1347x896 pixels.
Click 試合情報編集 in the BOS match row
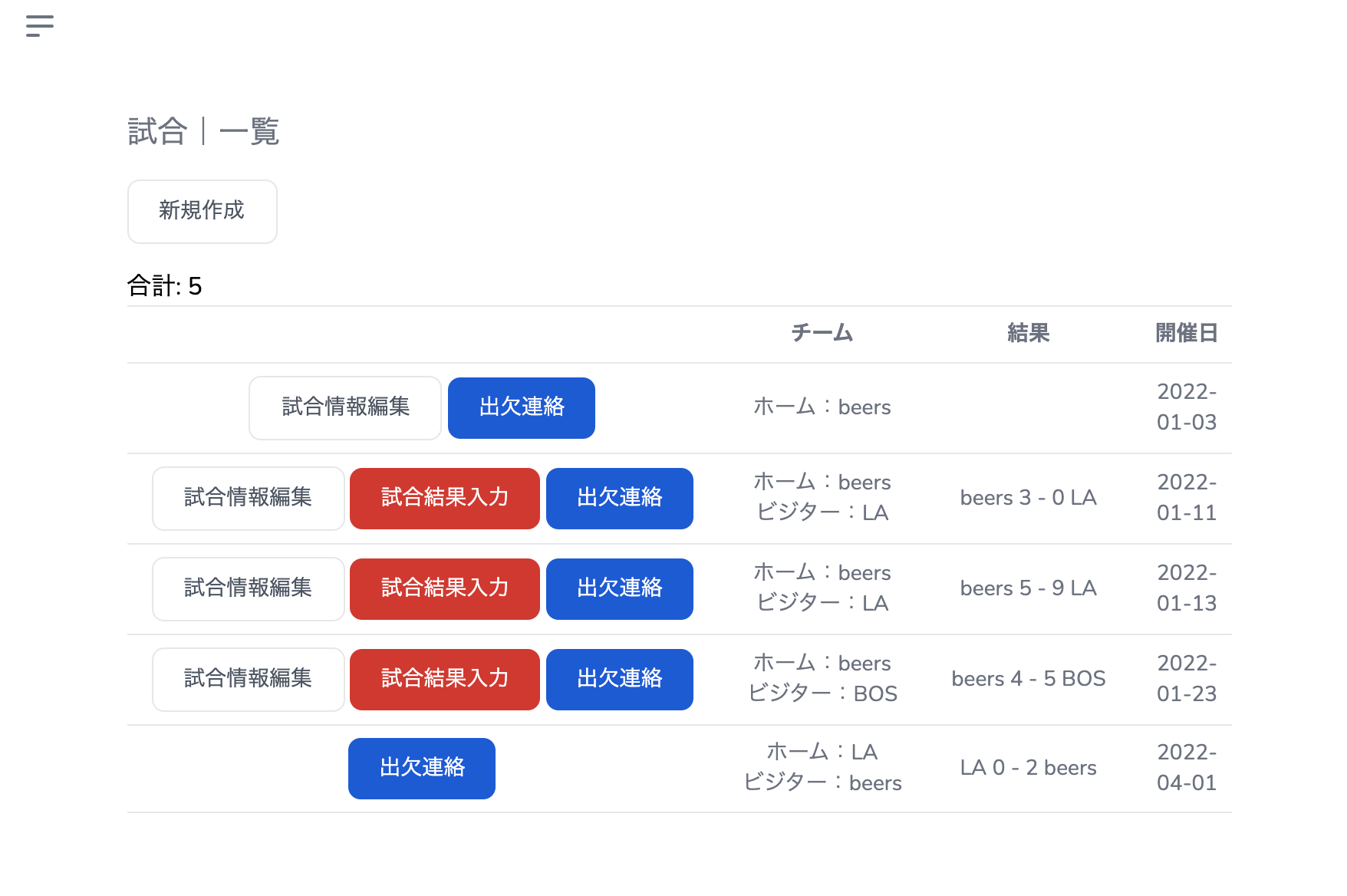click(248, 679)
